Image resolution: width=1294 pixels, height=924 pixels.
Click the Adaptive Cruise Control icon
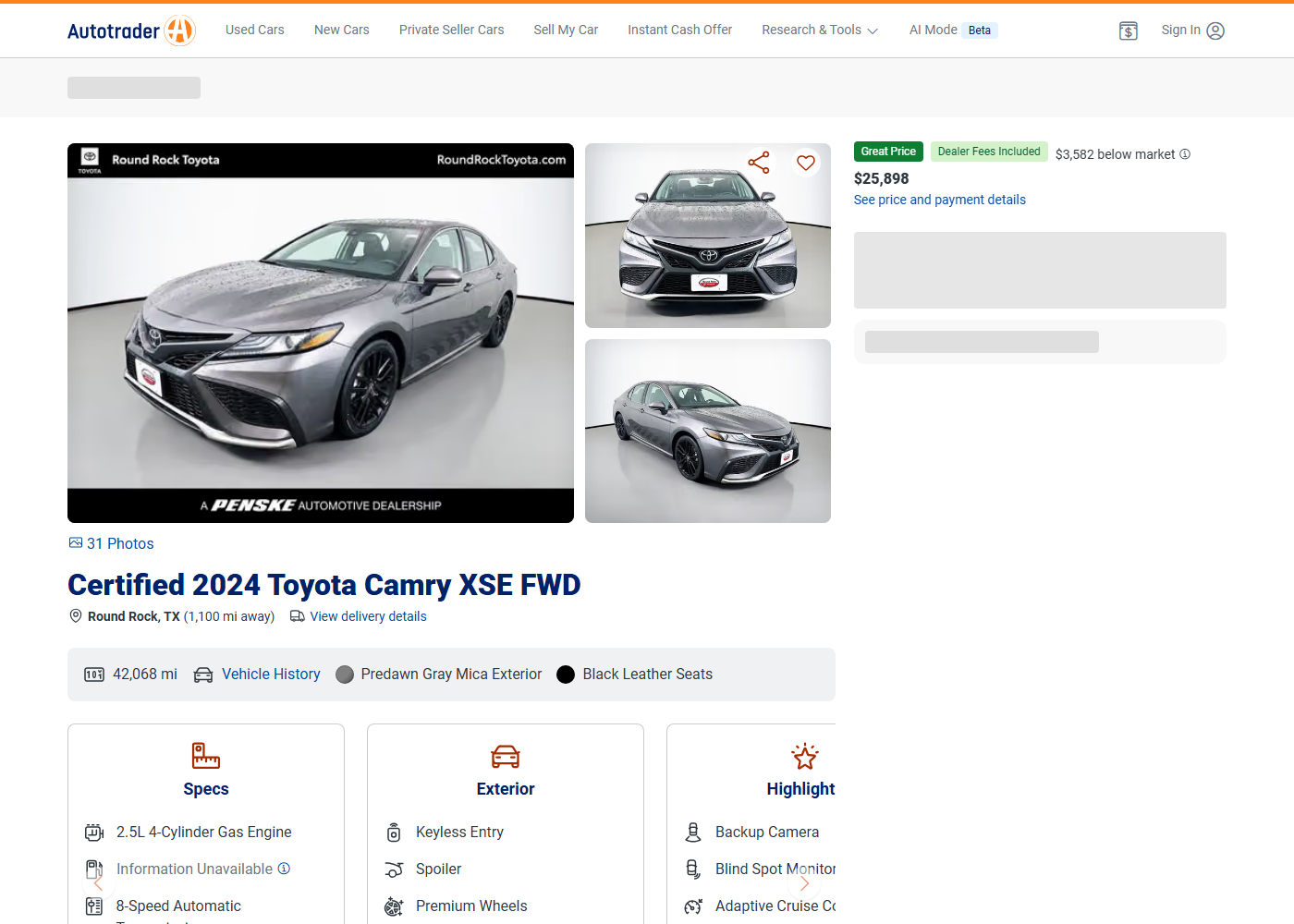(x=693, y=906)
